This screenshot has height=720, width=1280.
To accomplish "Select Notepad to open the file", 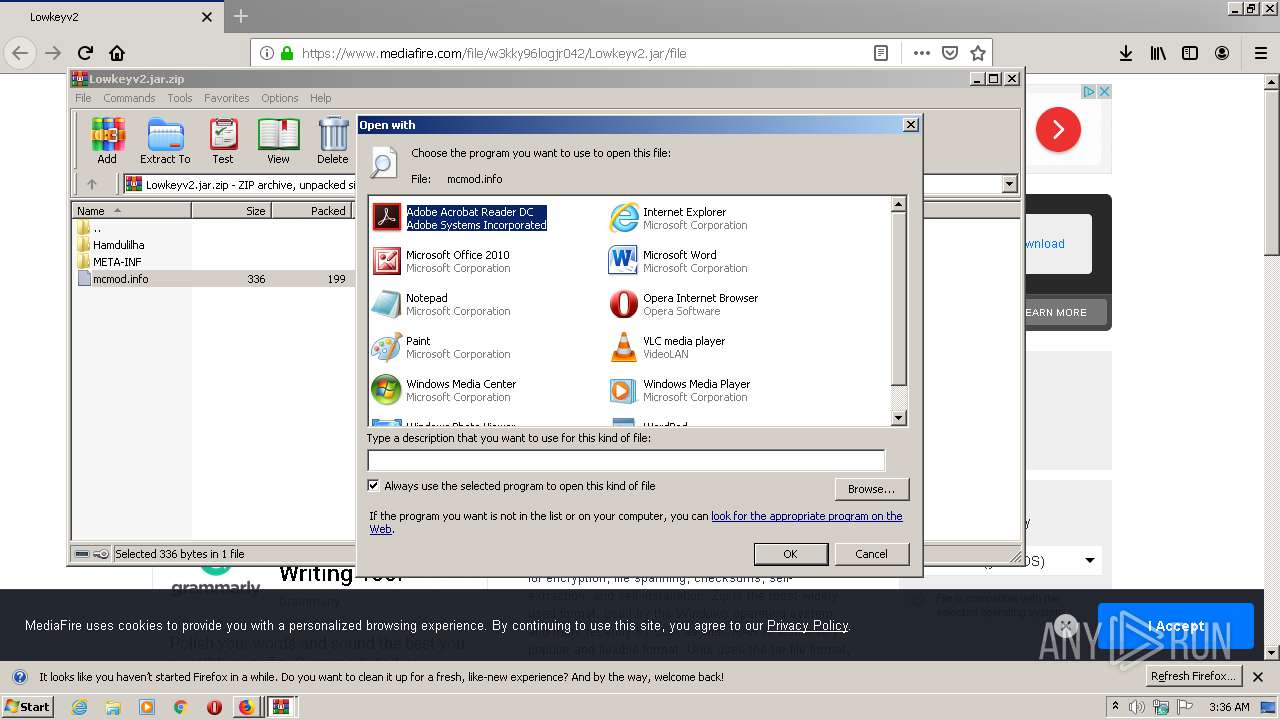I will click(441, 304).
